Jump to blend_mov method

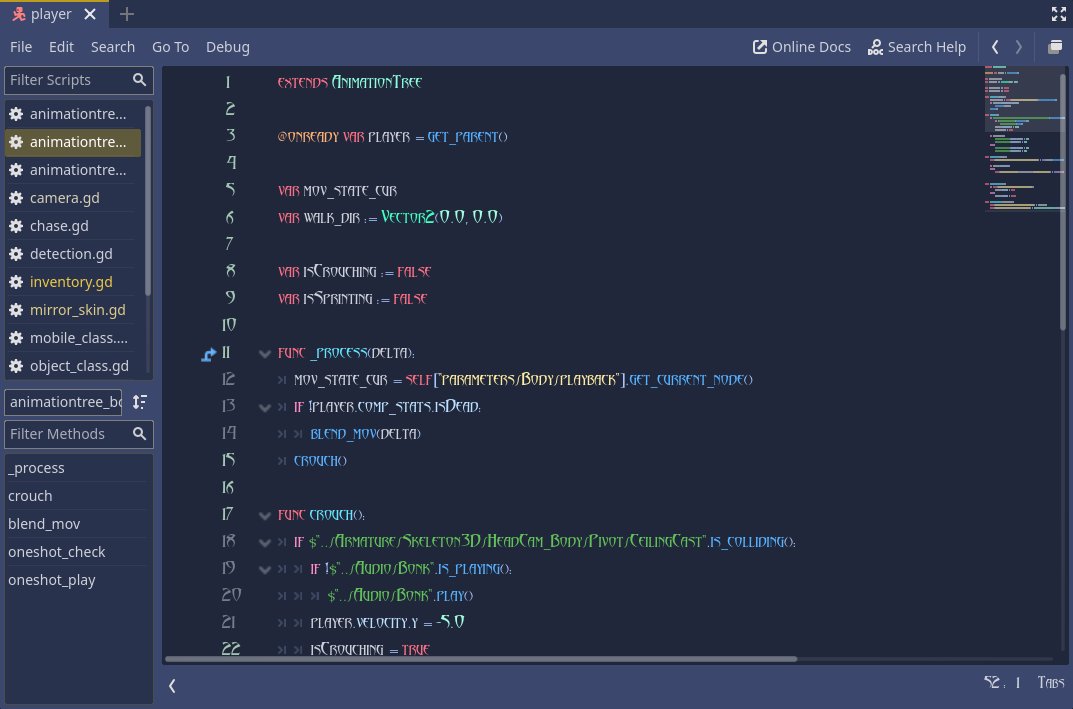tap(77, 524)
